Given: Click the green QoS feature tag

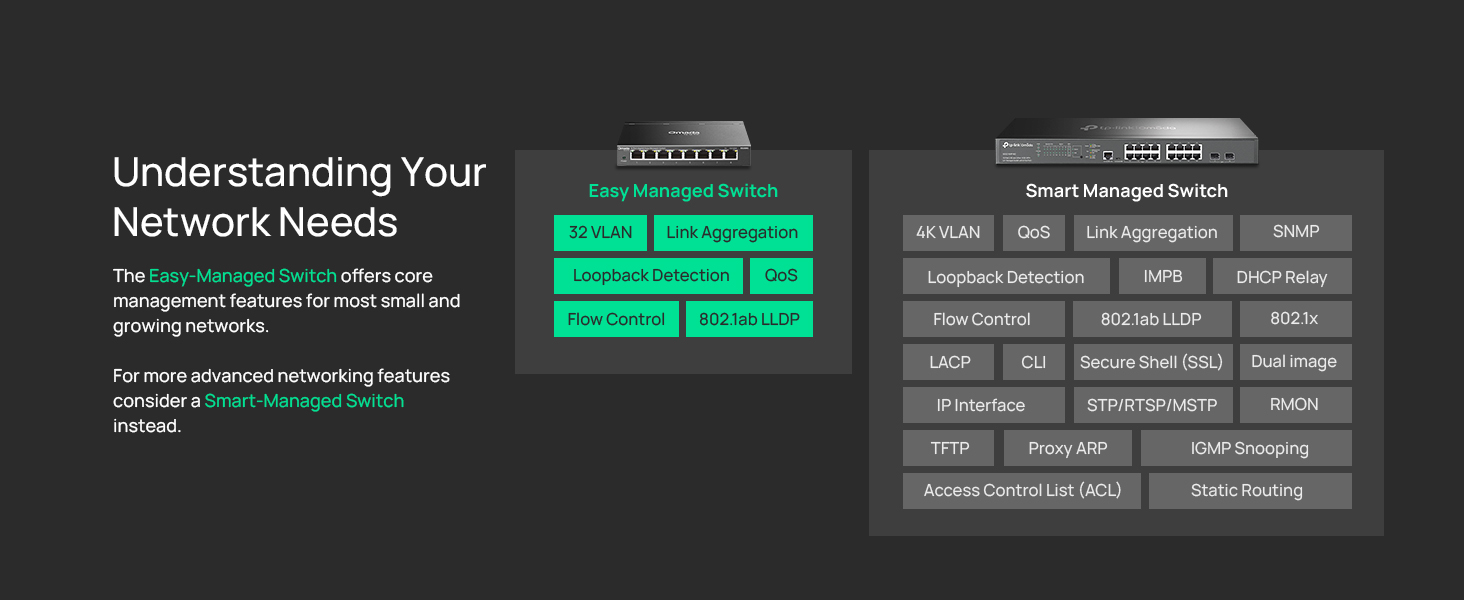Looking at the screenshot, I should [781, 276].
